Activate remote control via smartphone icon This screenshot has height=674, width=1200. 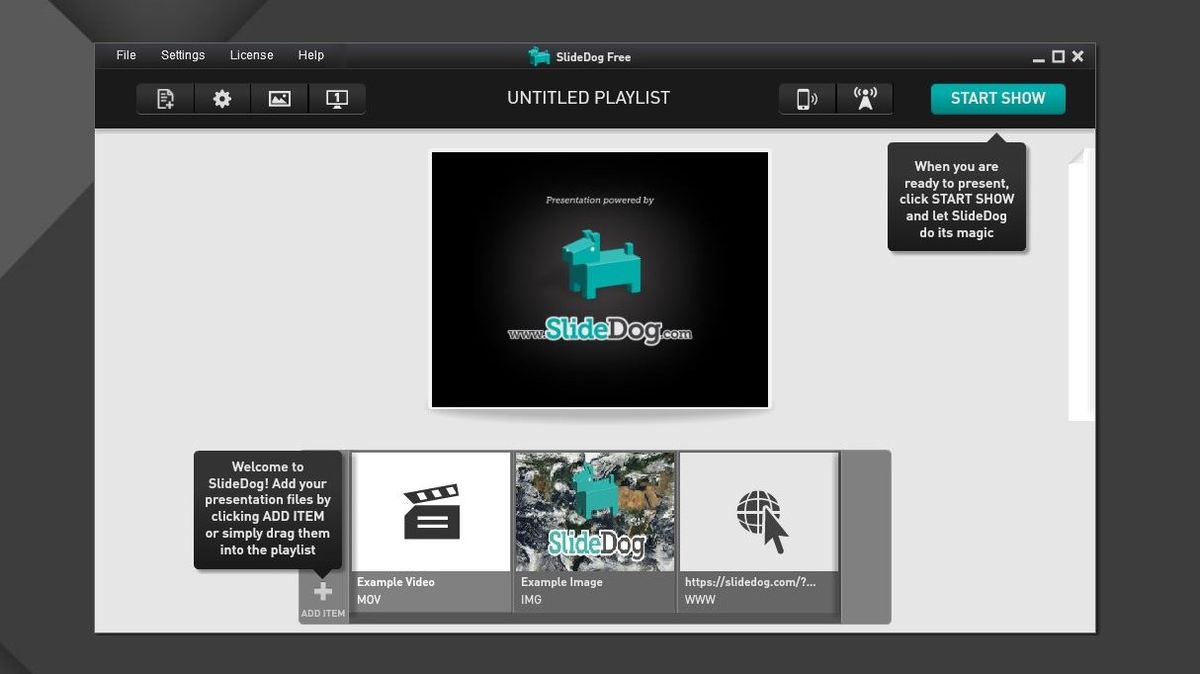coord(806,98)
